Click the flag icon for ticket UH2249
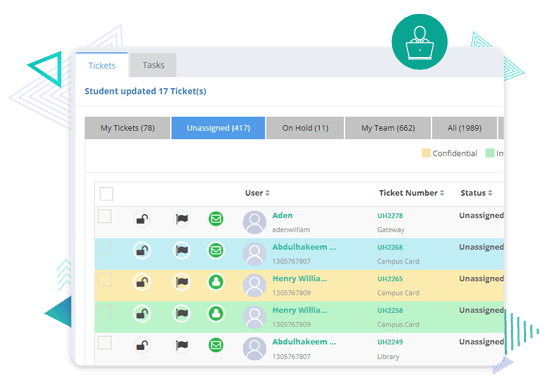 click(182, 345)
